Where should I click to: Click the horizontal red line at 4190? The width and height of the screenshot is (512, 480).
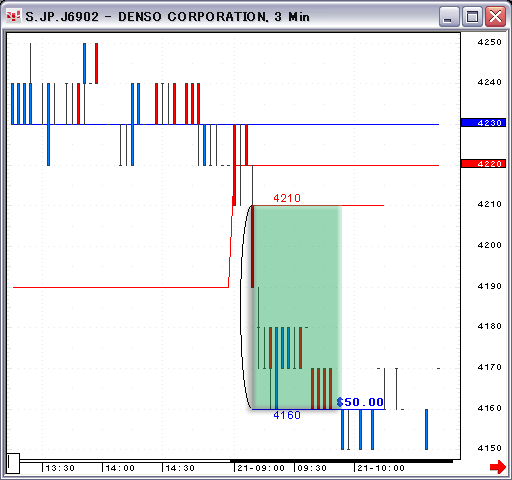click(x=120, y=287)
